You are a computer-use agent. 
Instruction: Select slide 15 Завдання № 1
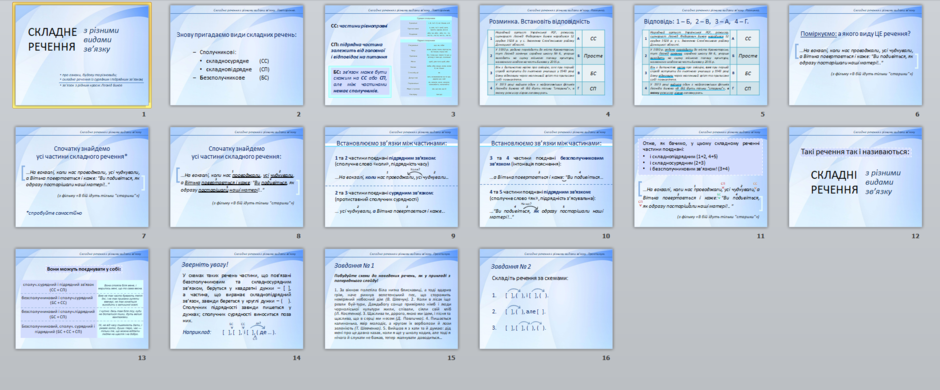tap(391, 299)
